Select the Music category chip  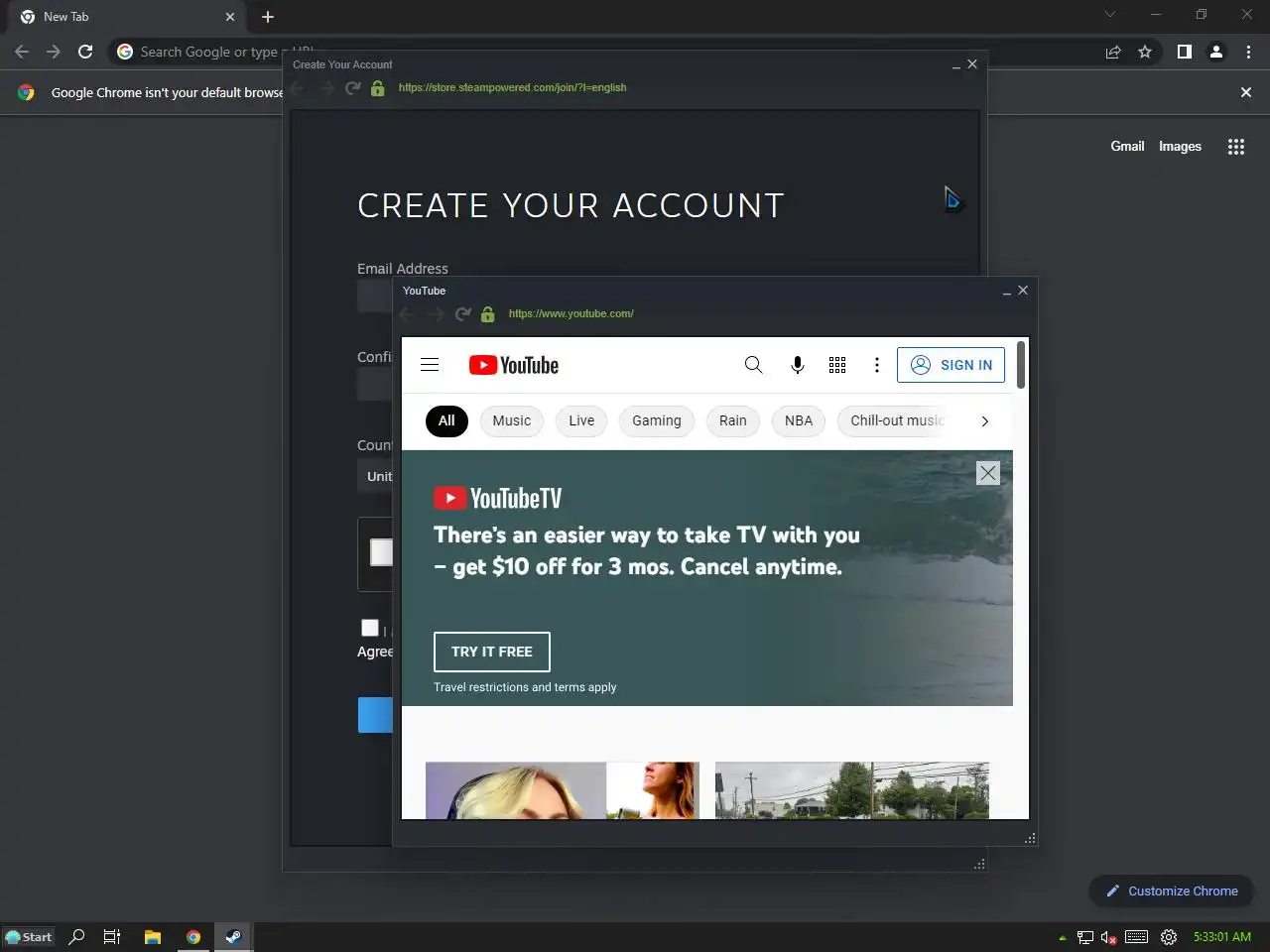coord(512,420)
